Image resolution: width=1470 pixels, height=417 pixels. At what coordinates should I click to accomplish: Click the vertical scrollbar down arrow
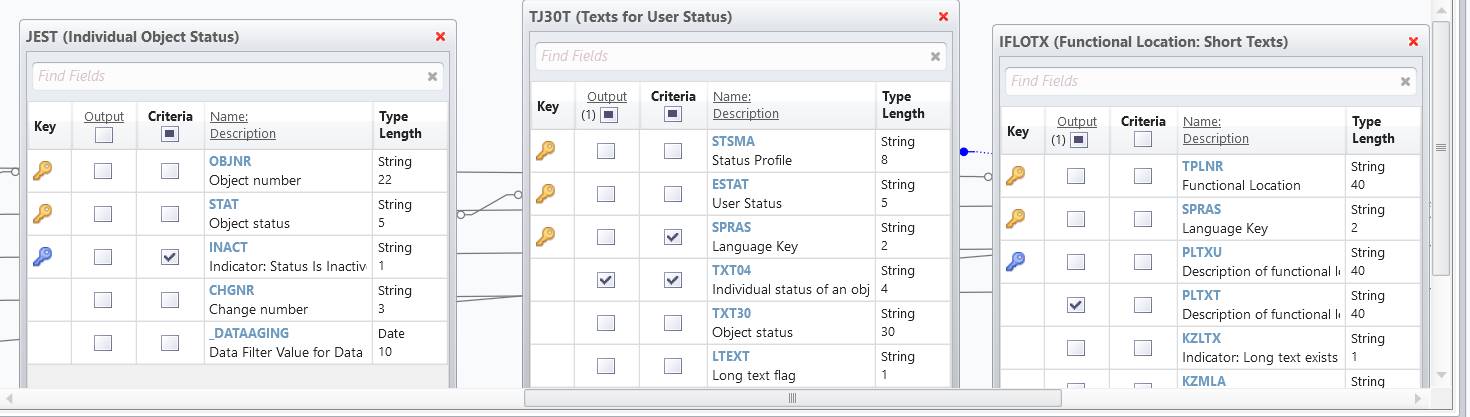pos(1441,374)
